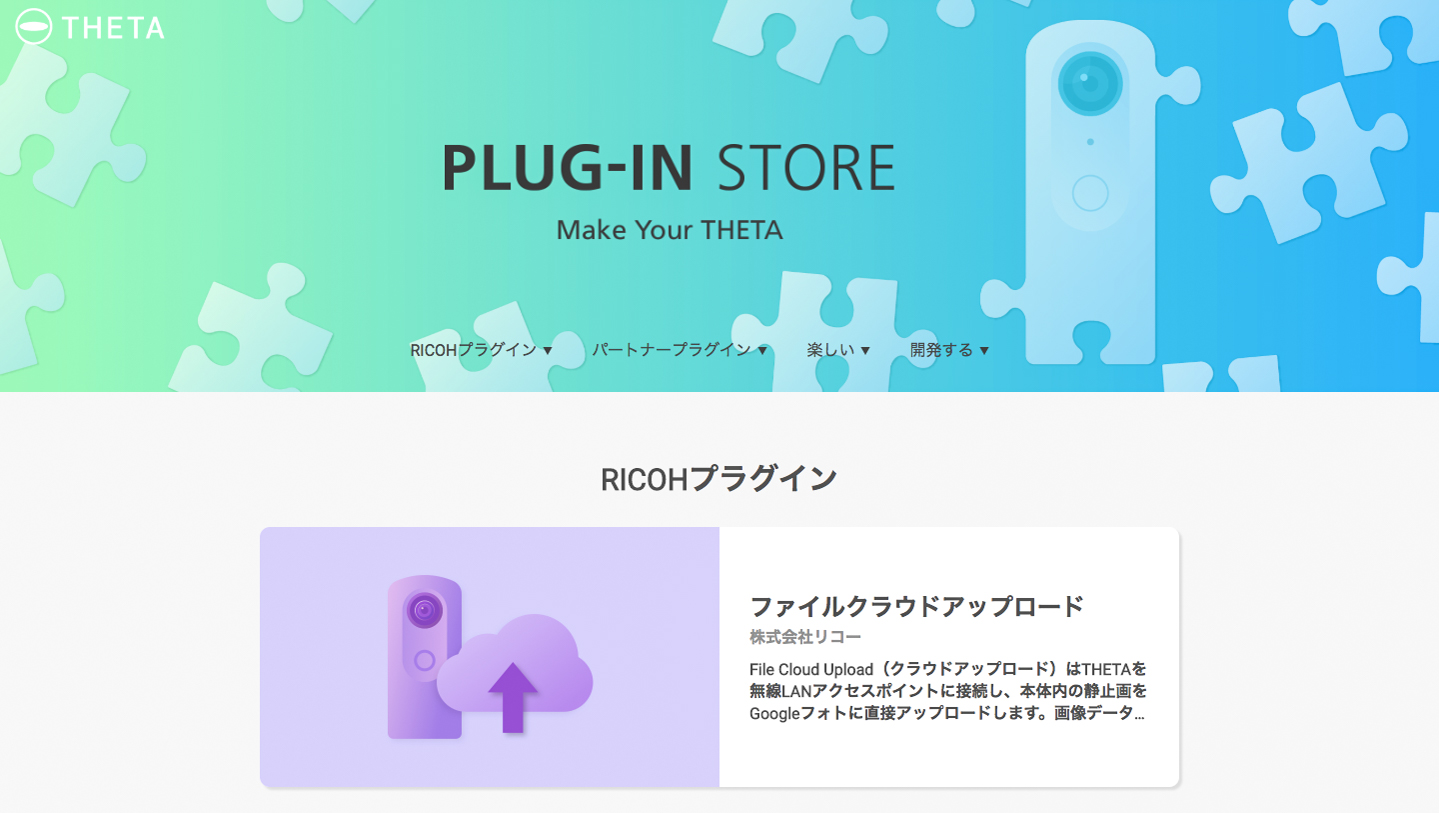
Task: Click the File Cloud Upload description text
Action: [x=948, y=691]
